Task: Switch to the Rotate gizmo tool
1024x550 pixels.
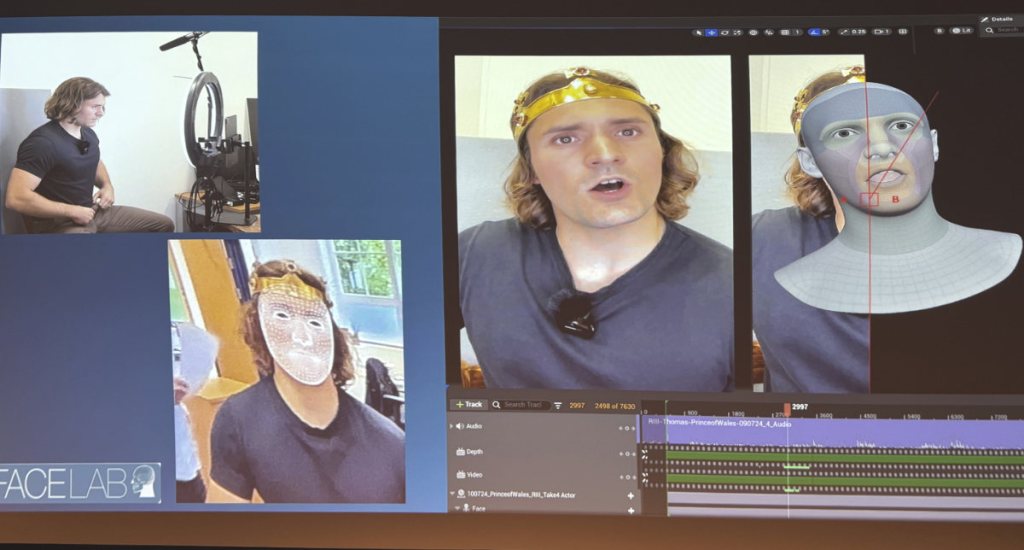Action: 724,32
